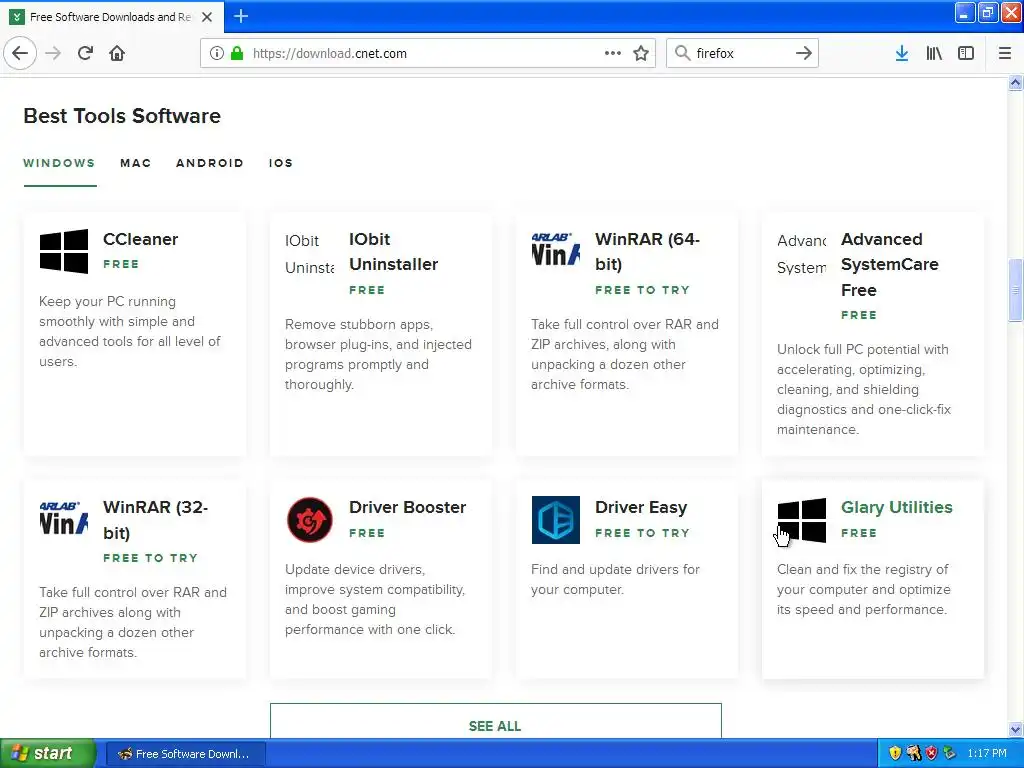Open the Library icon

[934, 53]
